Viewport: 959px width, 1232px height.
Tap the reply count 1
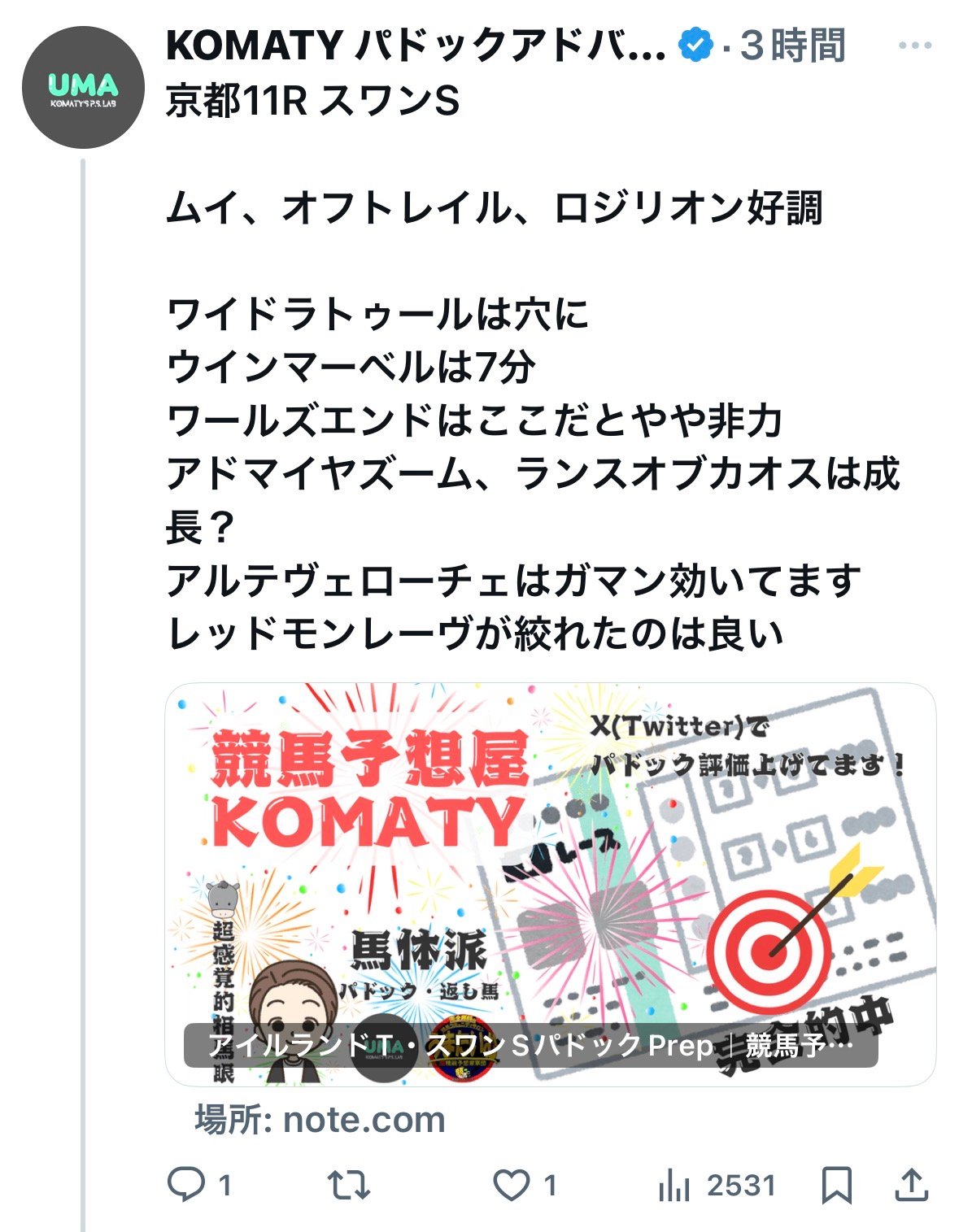[x=225, y=1186]
